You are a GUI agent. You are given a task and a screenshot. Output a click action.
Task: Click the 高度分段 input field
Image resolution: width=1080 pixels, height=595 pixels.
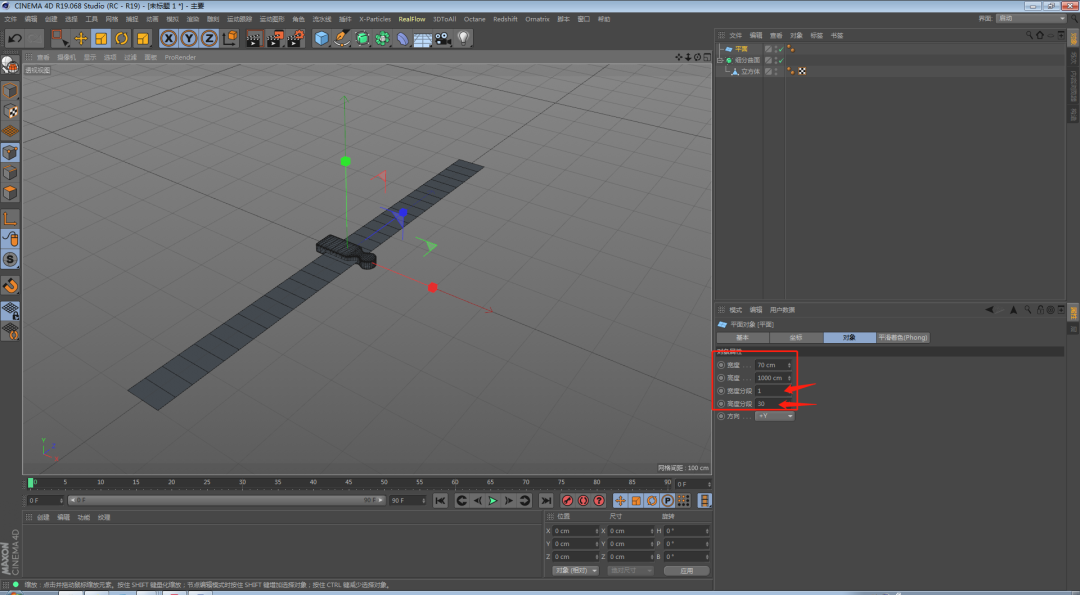(773, 403)
